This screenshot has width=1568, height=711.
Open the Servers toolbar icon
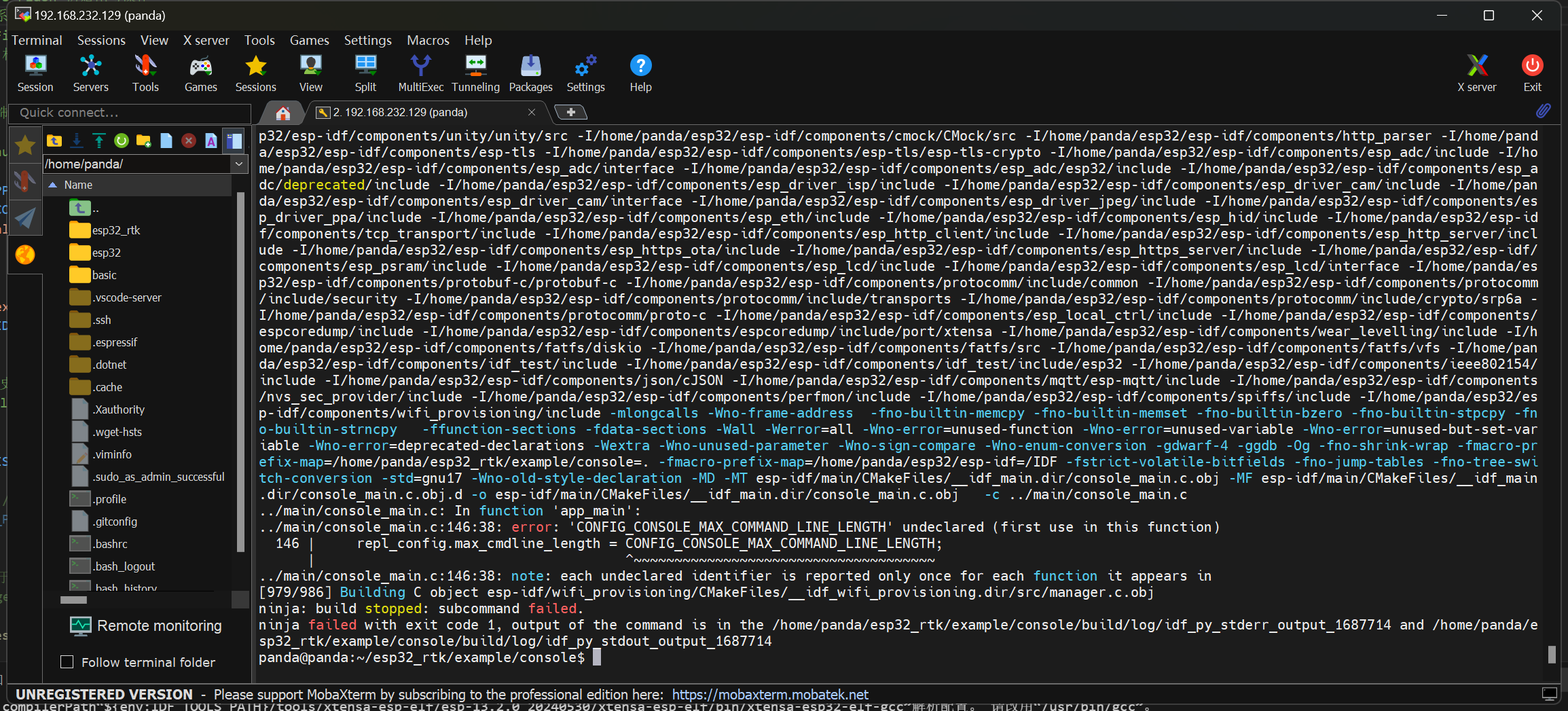click(90, 73)
